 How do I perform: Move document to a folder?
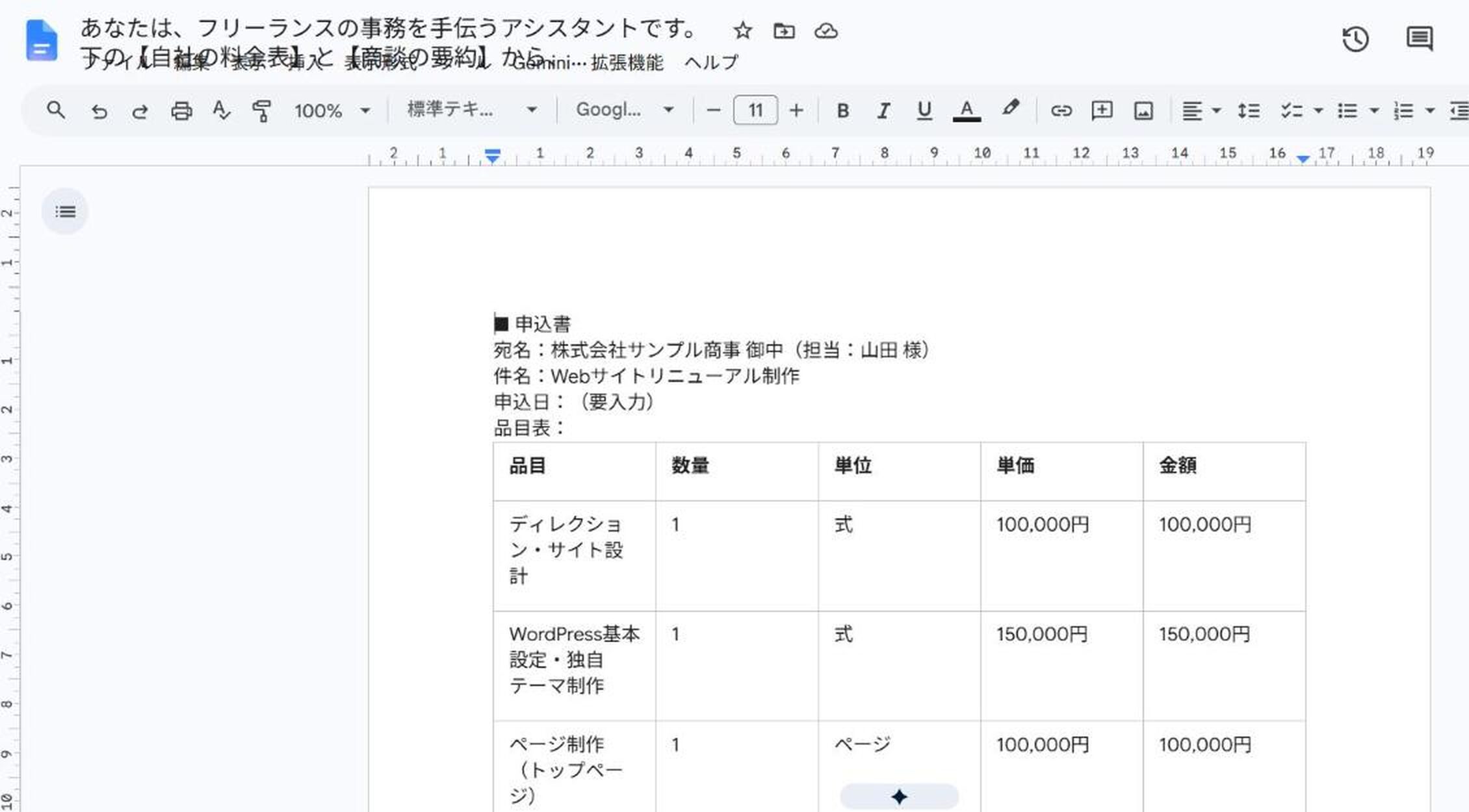[784, 31]
